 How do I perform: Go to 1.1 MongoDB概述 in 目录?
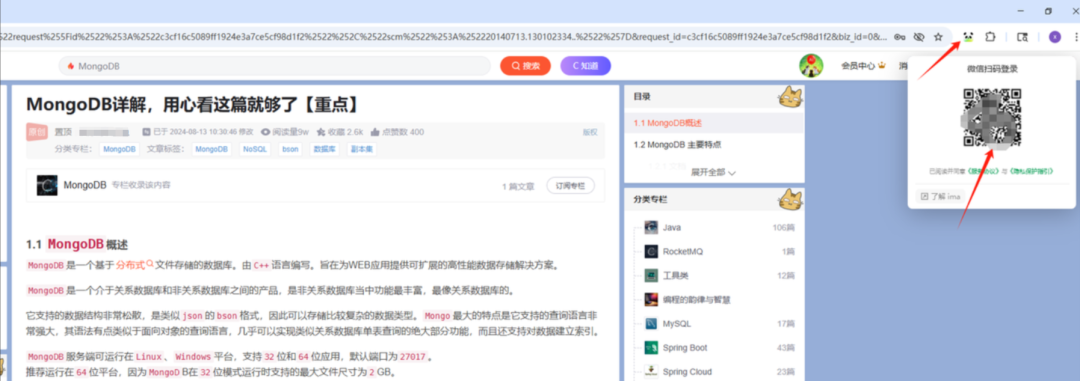point(667,123)
